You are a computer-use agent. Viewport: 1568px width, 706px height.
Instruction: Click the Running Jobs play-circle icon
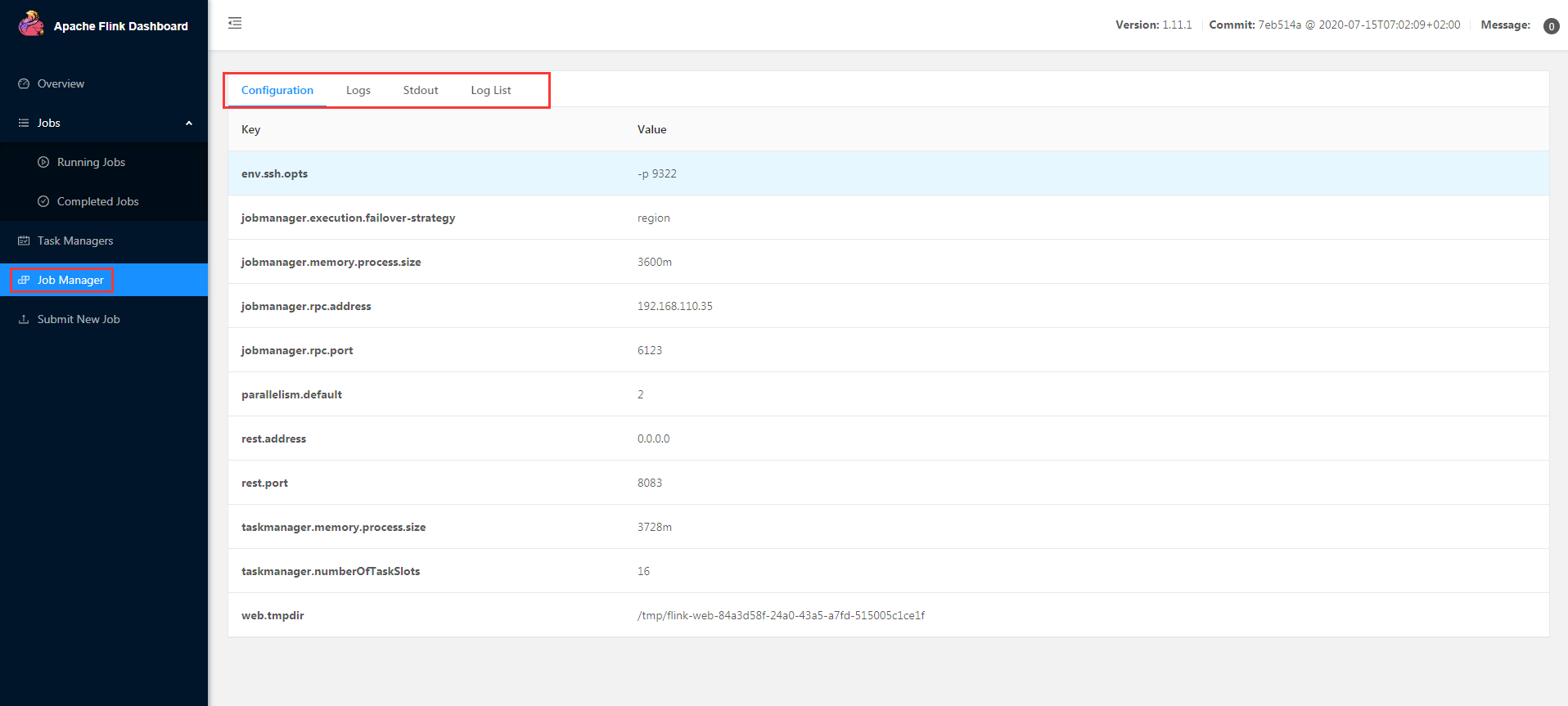tap(43, 162)
